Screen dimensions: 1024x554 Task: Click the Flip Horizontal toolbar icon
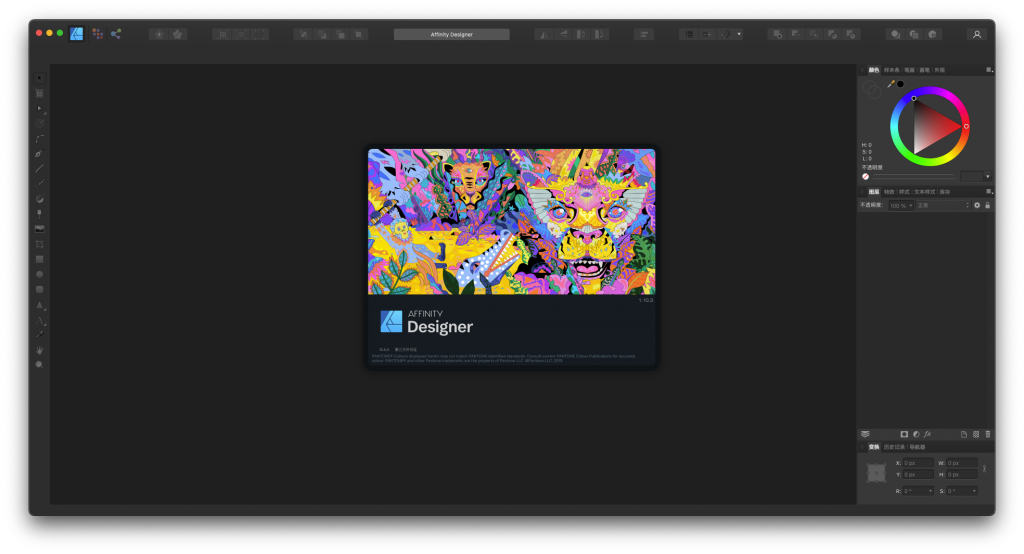pyautogui.click(x=543, y=34)
